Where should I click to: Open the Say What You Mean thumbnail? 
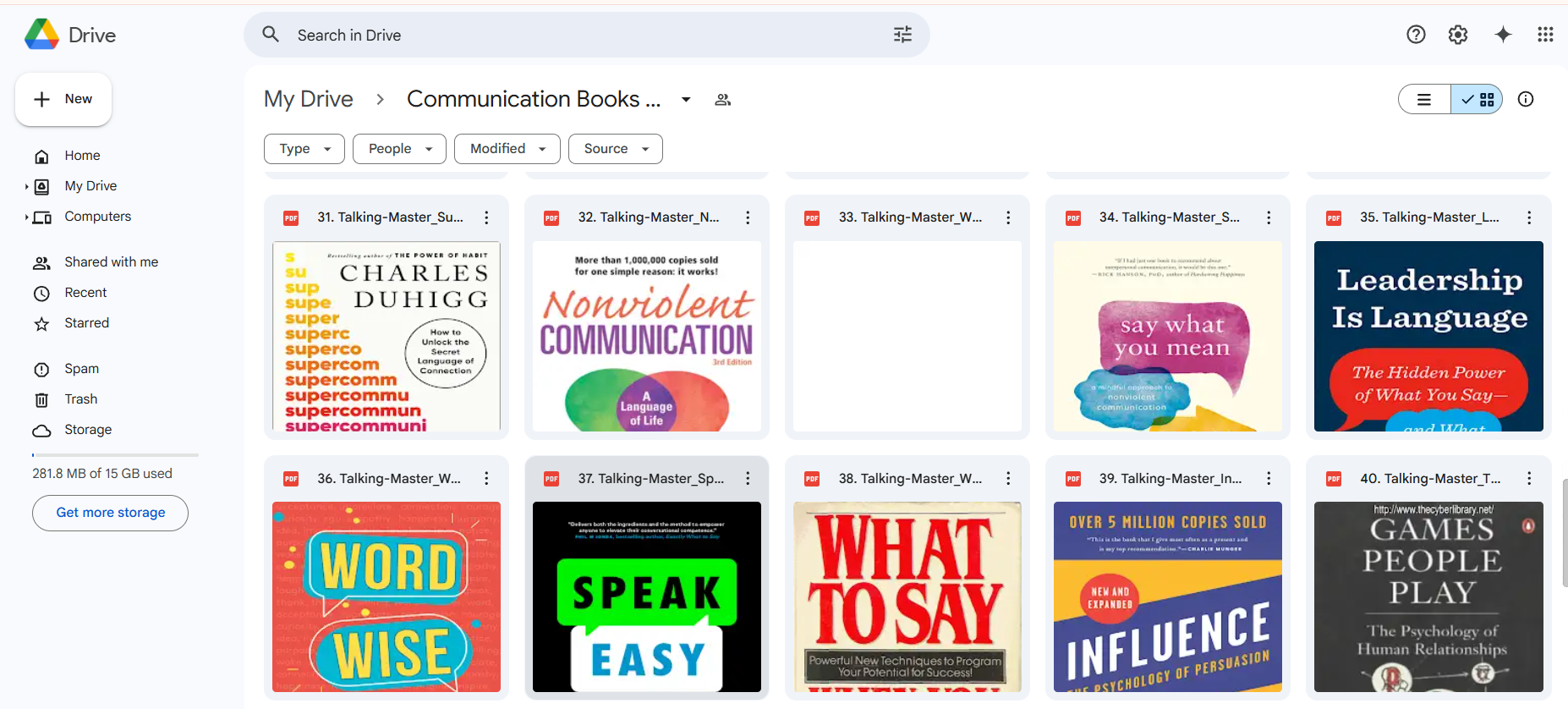pos(1168,337)
